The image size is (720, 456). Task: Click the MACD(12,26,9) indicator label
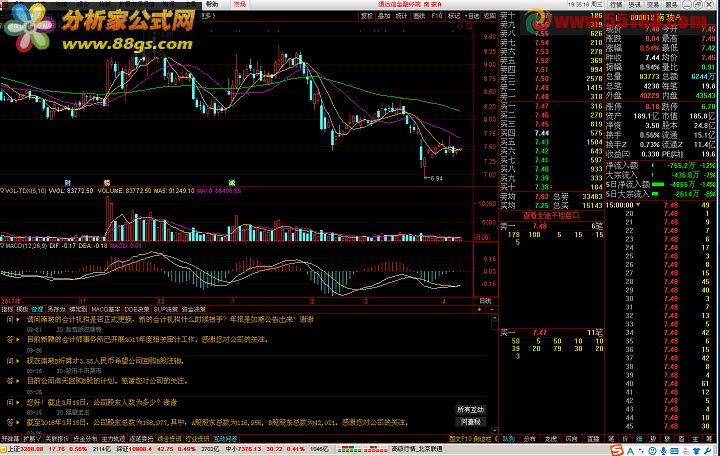[26, 246]
